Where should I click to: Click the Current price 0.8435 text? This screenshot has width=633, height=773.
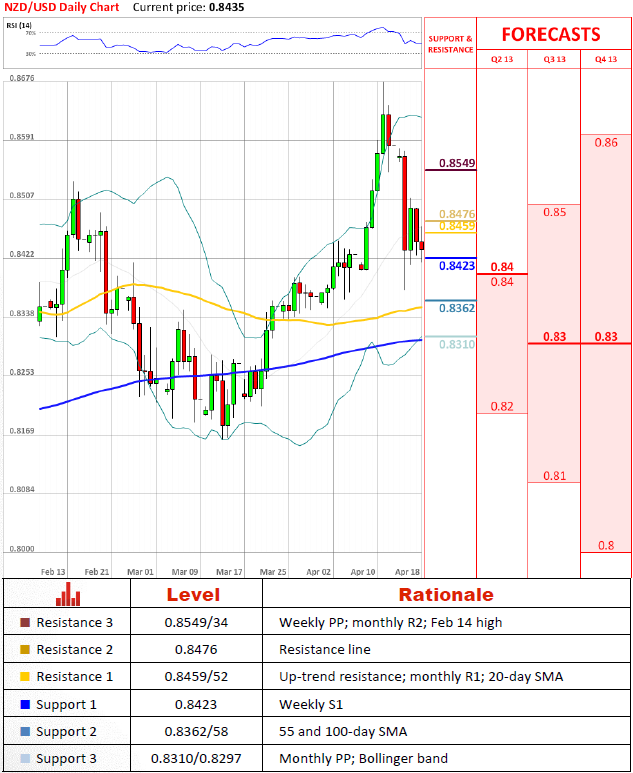tap(188, 7)
